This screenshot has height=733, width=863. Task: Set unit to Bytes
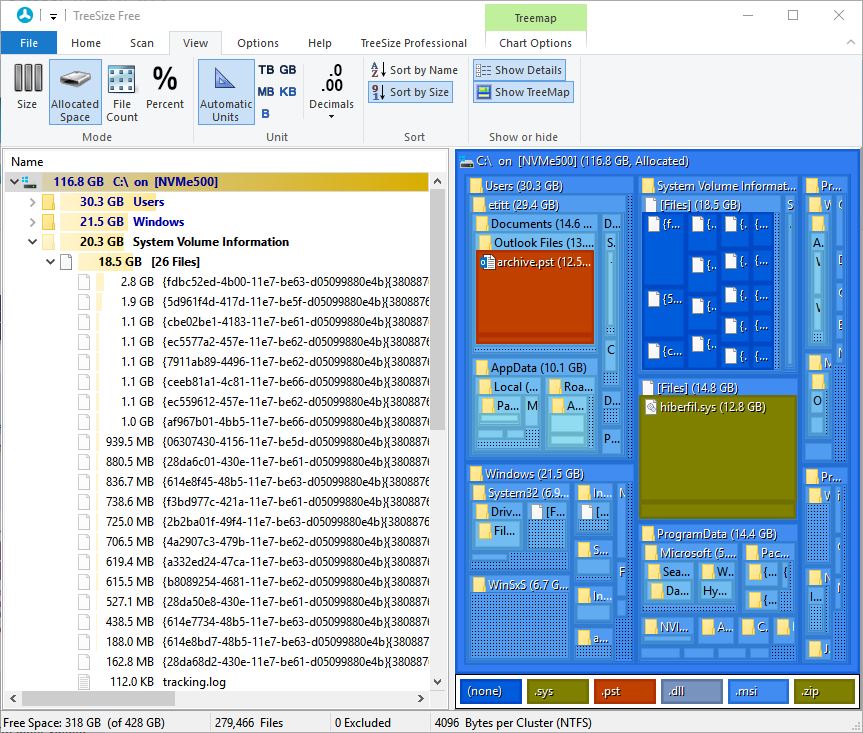click(265, 113)
